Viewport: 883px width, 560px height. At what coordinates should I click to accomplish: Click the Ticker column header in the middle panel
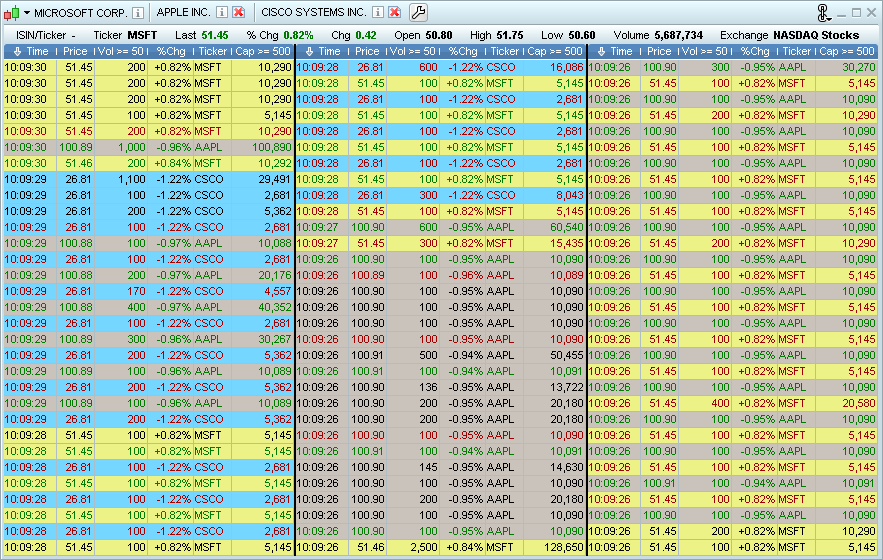click(505, 51)
